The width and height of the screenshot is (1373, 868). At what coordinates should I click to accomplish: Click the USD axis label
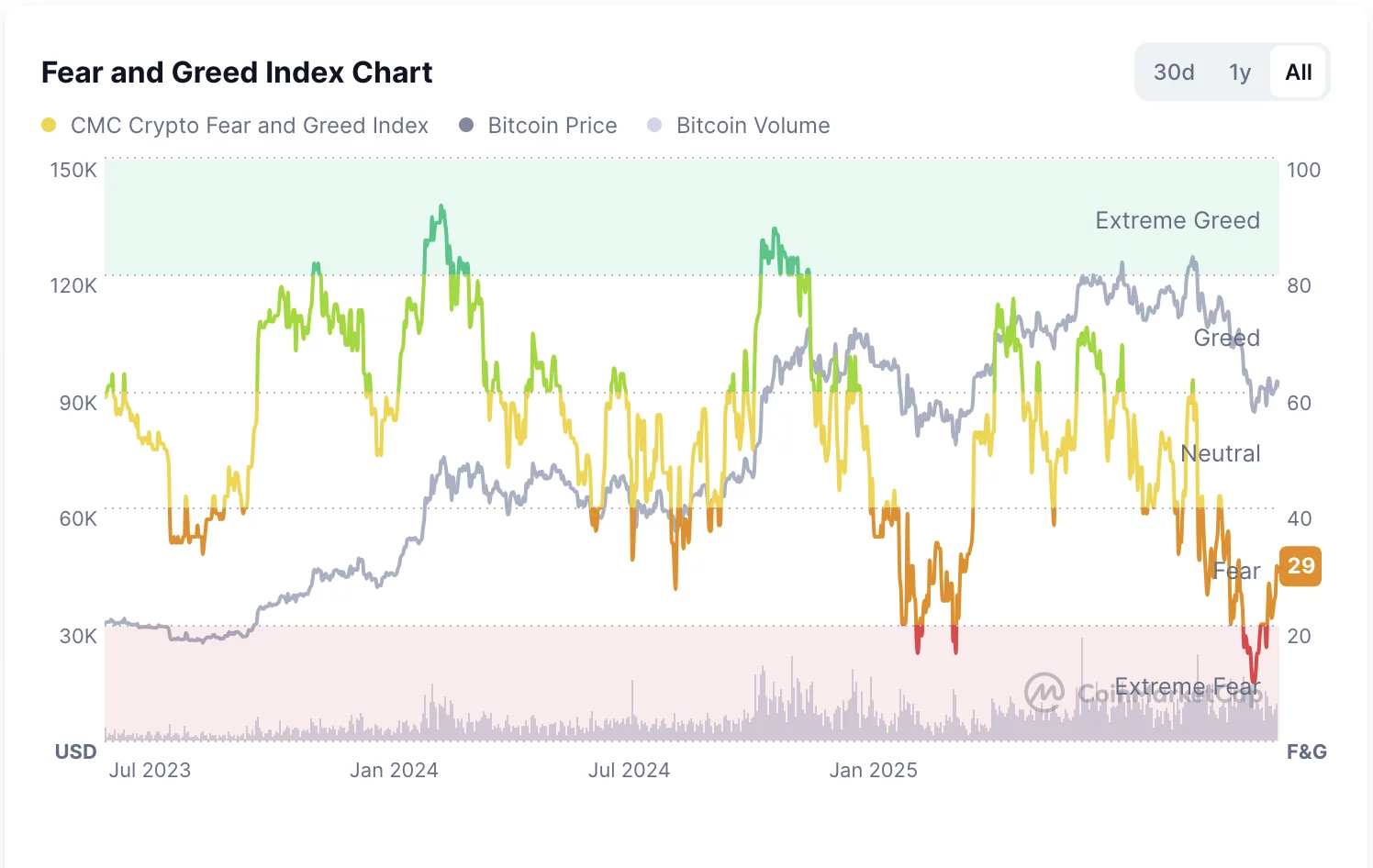pyautogui.click(x=75, y=751)
